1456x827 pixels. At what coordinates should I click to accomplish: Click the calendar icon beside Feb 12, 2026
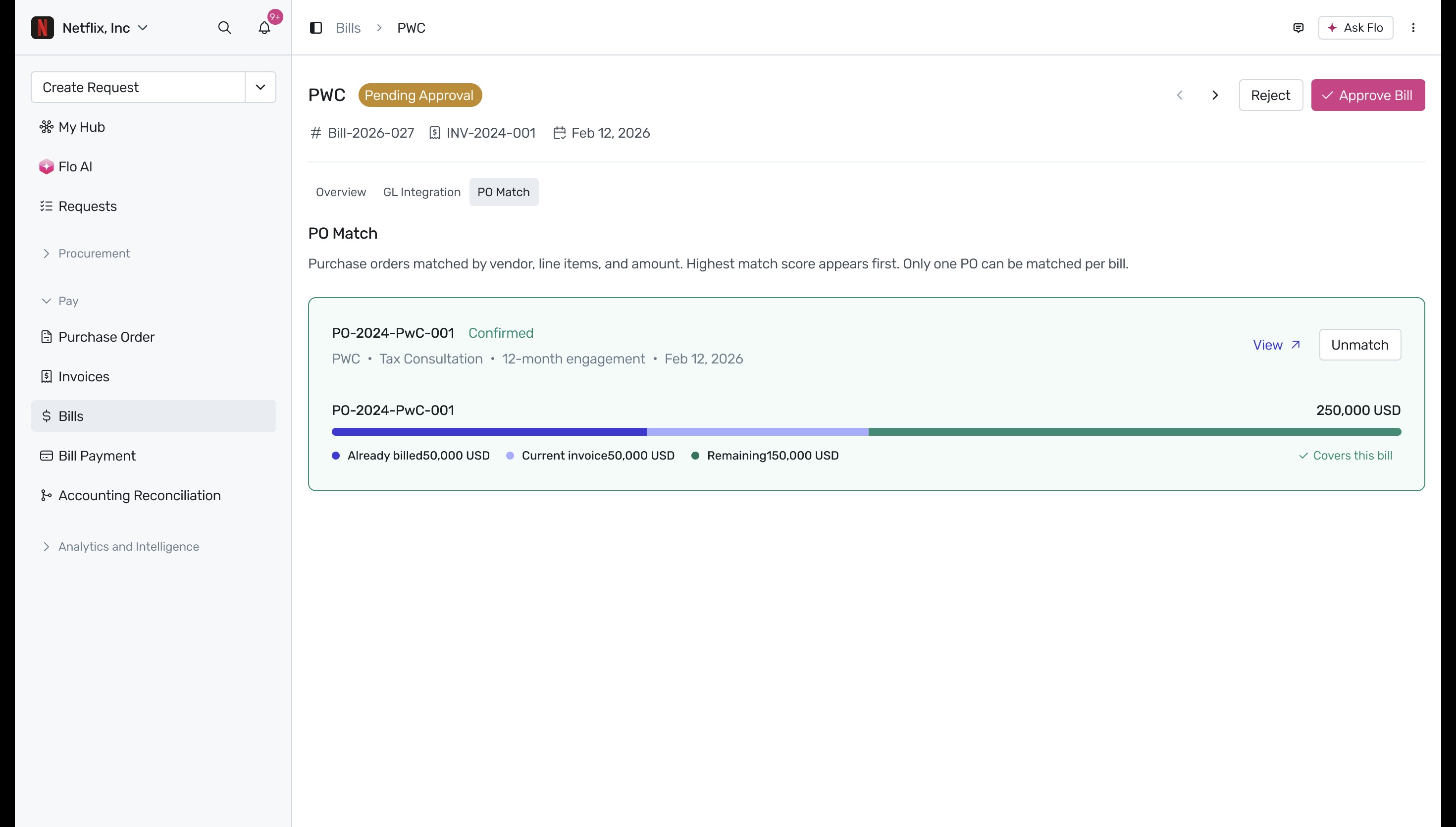coord(559,133)
